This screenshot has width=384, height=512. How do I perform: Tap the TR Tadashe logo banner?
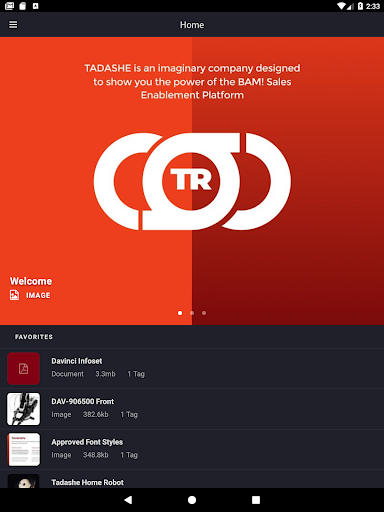click(192, 181)
